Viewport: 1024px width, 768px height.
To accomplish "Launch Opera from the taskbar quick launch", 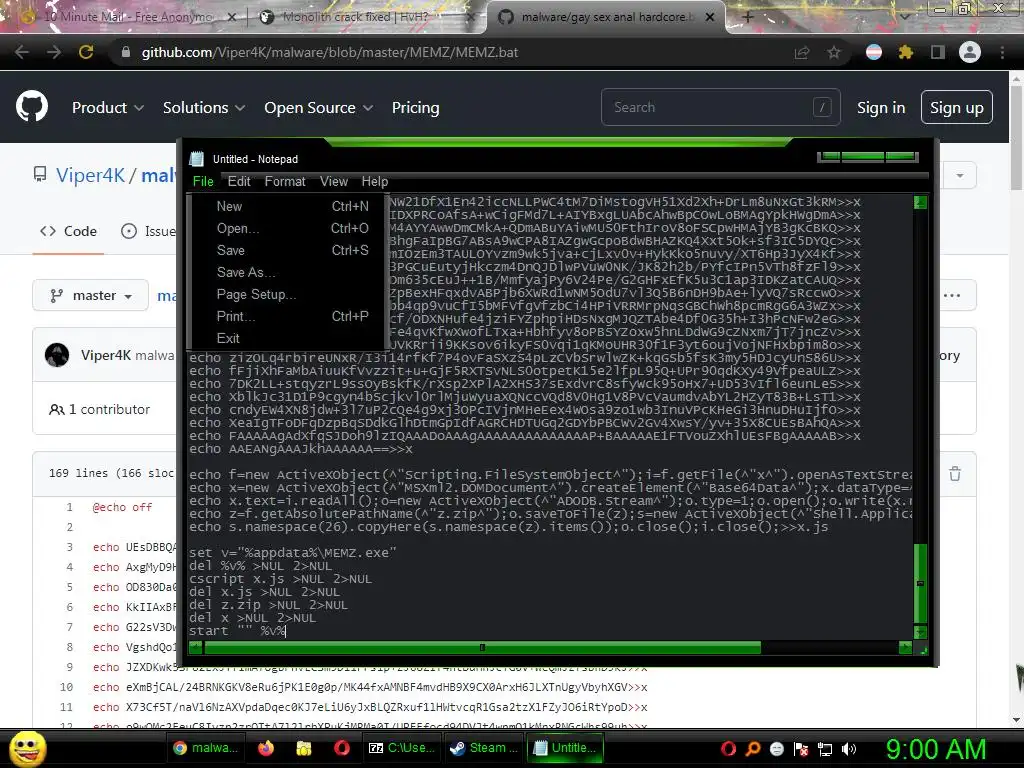I will coord(342,748).
